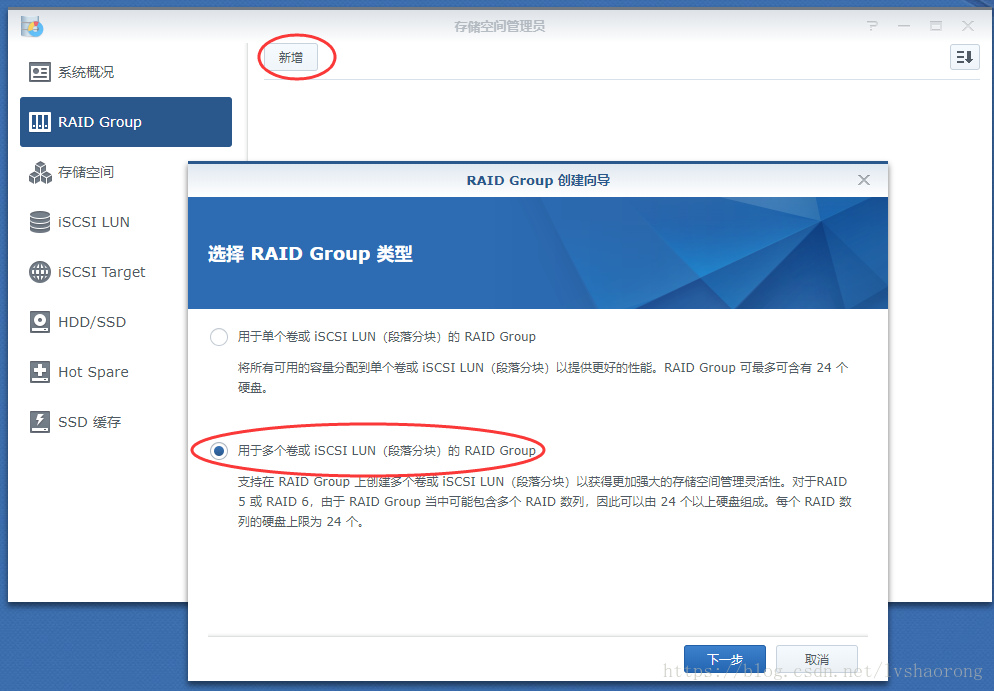This screenshot has width=994, height=691.
Task: Open the iSCSI Target globe icon
Action: (39, 272)
